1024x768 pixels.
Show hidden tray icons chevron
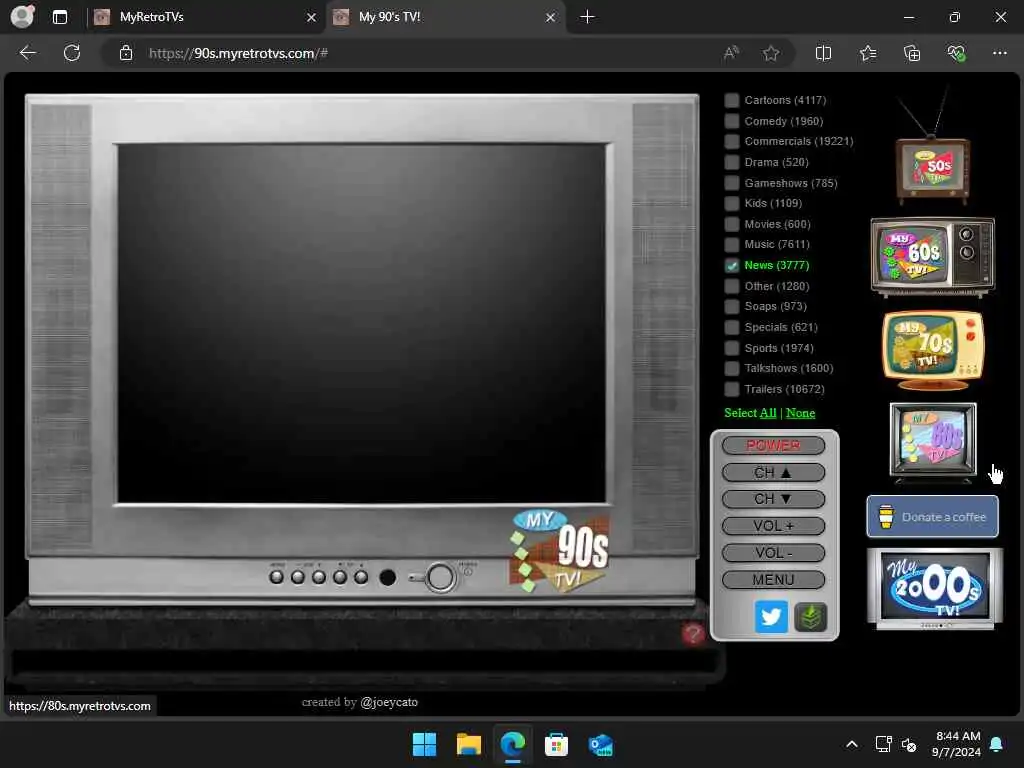click(852, 744)
